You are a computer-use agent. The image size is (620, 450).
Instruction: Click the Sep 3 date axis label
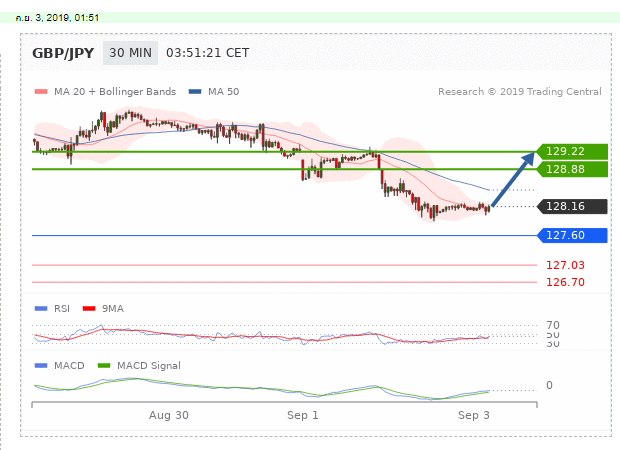pyautogui.click(x=474, y=415)
